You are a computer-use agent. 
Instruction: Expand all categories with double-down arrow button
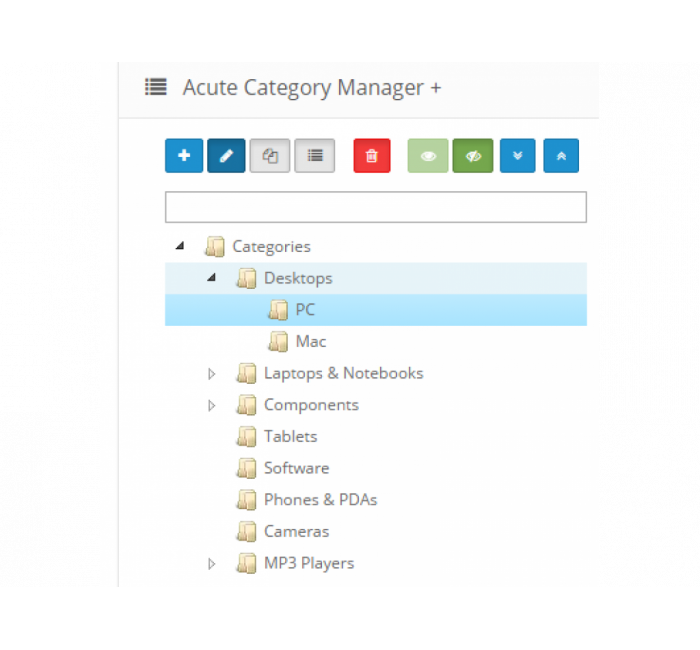pyautogui.click(x=518, y=156)
